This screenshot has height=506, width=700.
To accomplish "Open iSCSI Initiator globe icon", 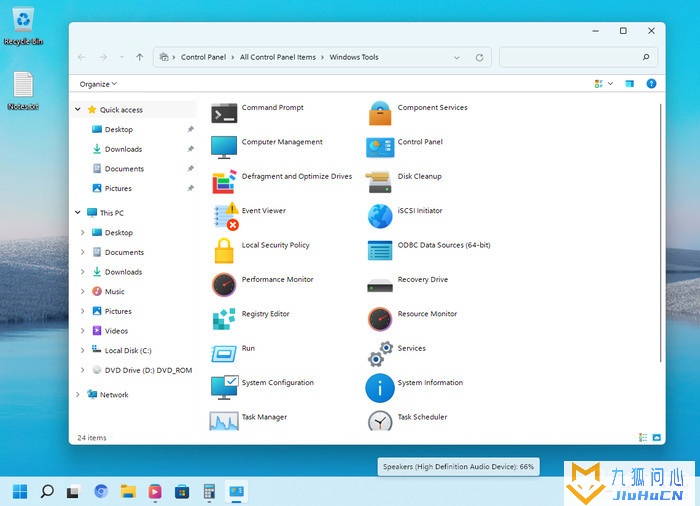I will (x=380, y=216).
